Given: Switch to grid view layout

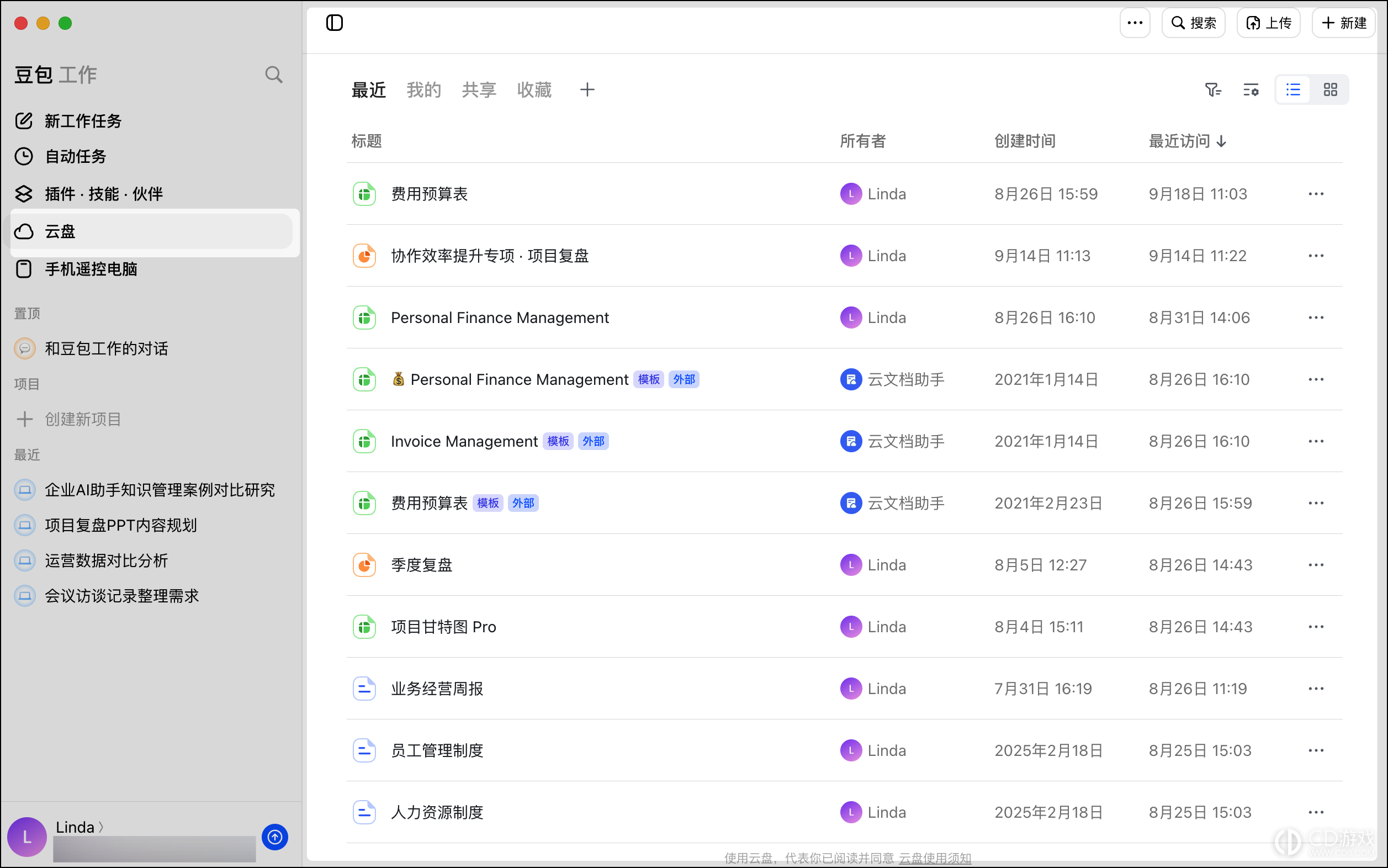Looking at the screenshot, I should coord(1330,89).
